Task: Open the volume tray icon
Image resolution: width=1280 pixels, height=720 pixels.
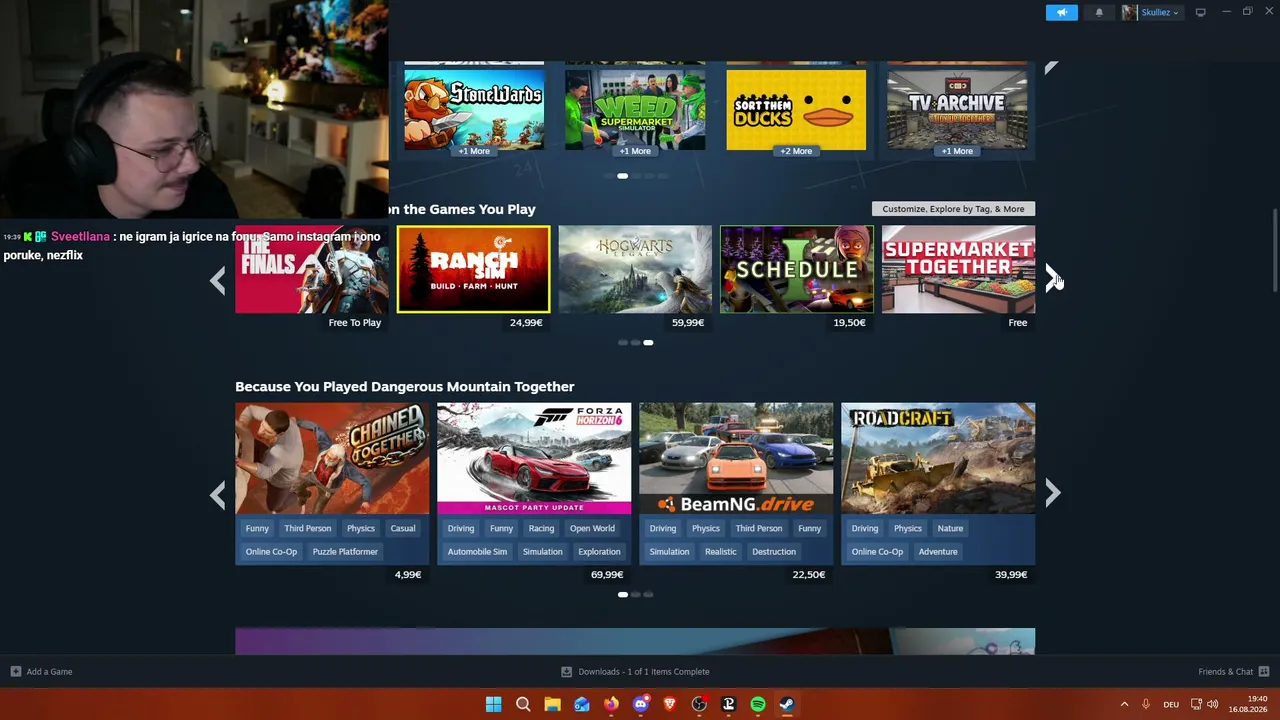Action: (1213, 704)
